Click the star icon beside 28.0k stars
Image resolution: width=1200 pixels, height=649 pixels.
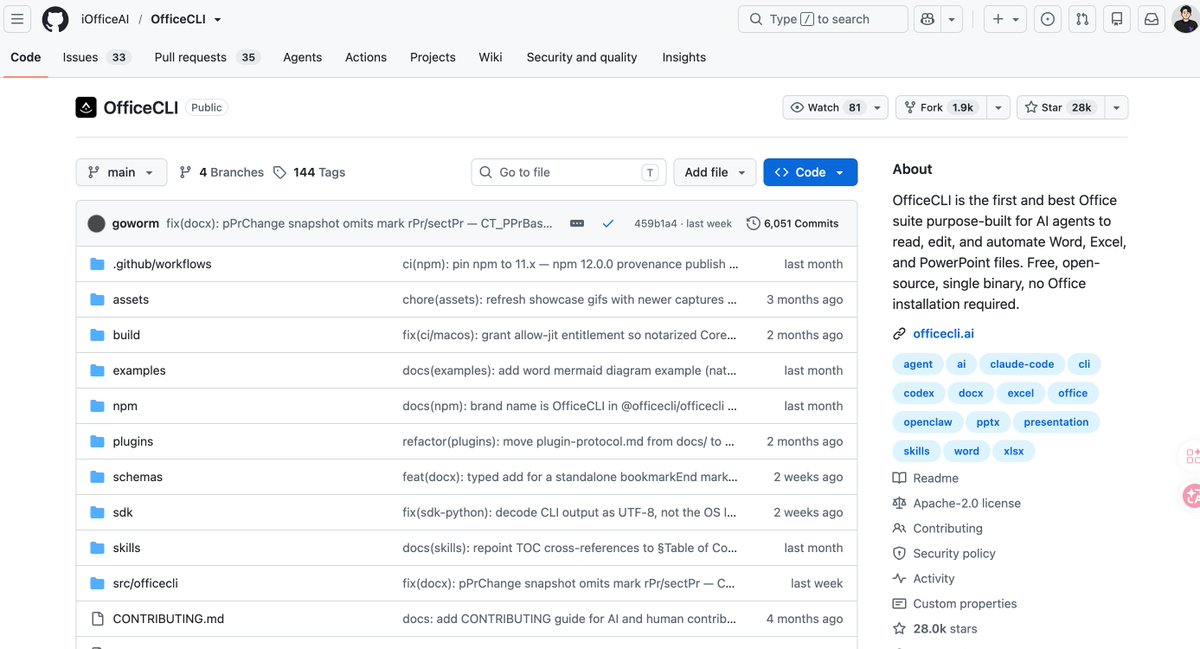pyautogui.click(x=900, y=629)
